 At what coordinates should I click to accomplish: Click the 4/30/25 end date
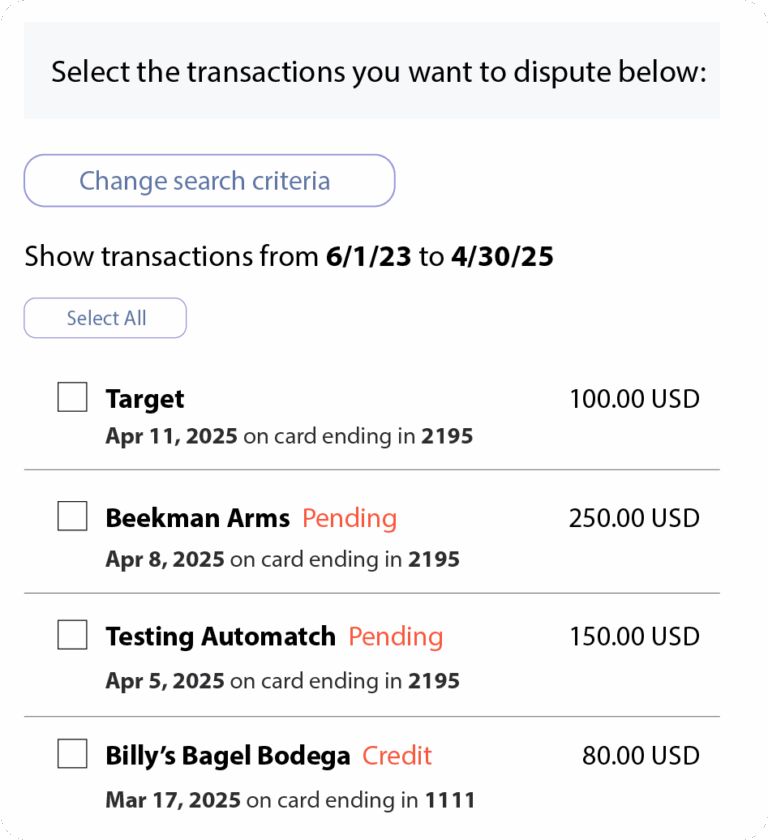pos(502,256)
